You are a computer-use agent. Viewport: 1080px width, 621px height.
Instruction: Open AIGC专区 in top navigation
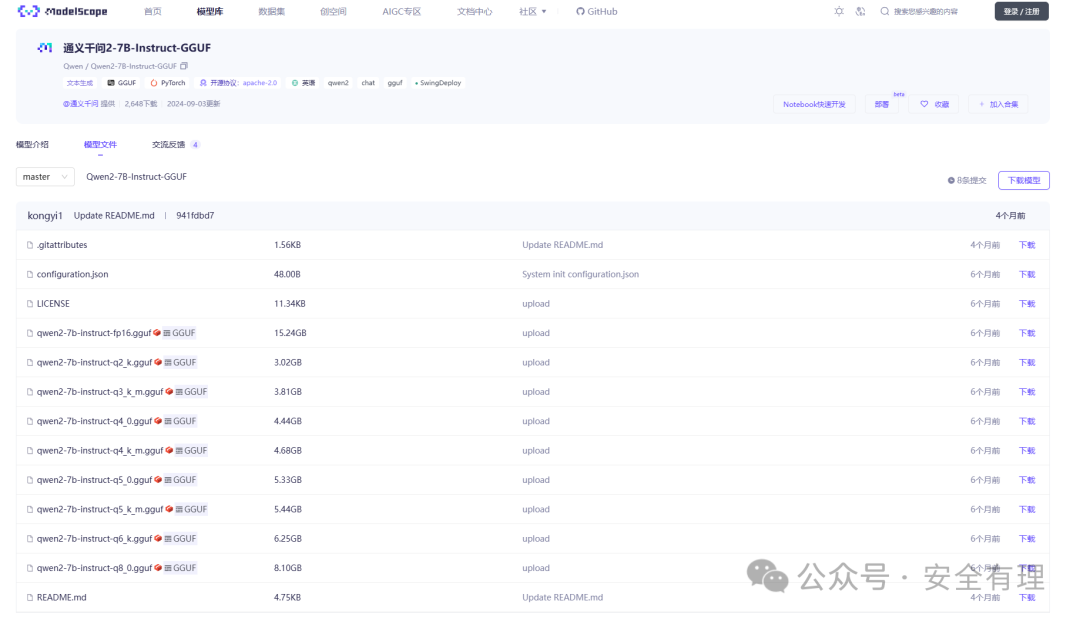(x=402, y=11)
